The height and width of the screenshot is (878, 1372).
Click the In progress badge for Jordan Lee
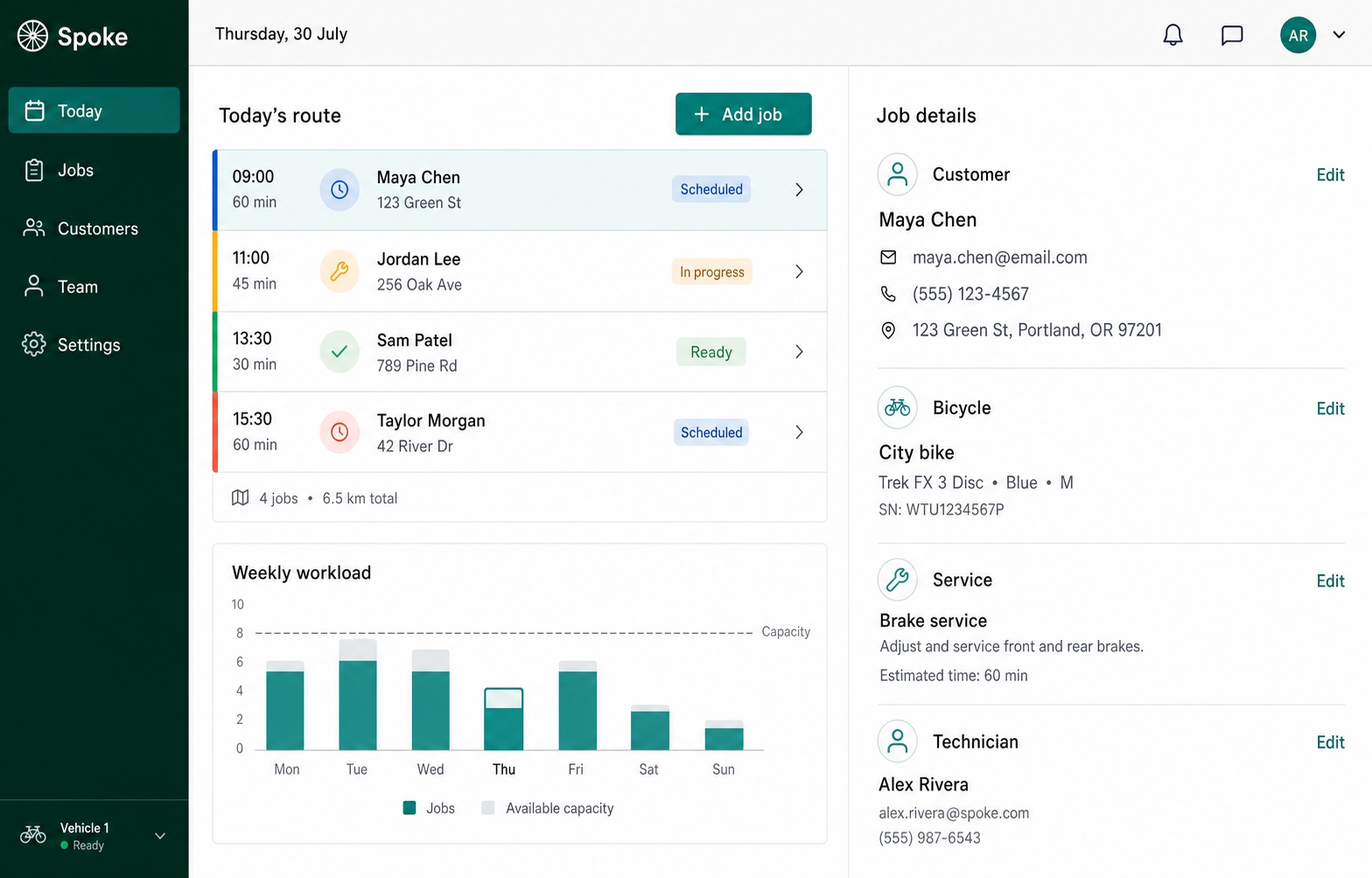pos(712,271)
